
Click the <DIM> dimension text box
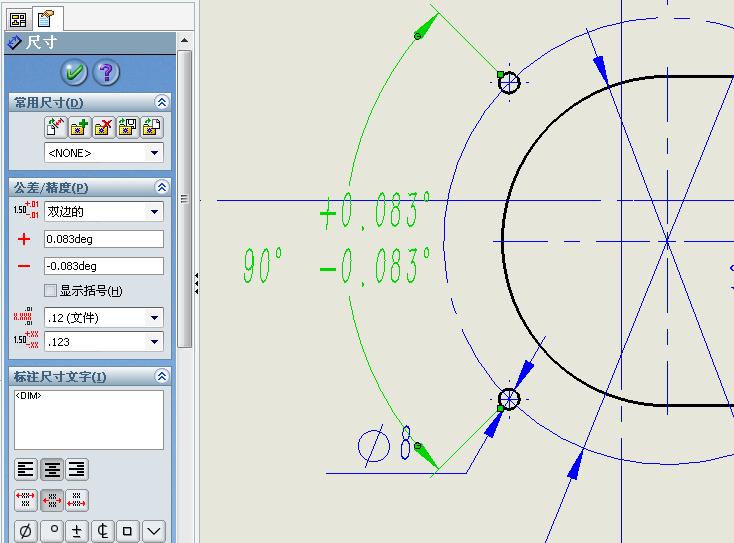click(89, 419)
